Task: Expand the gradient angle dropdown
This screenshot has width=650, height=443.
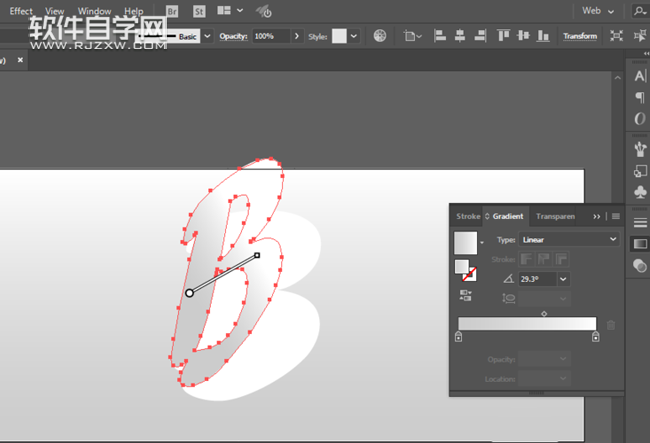Action: pos(564,279)
